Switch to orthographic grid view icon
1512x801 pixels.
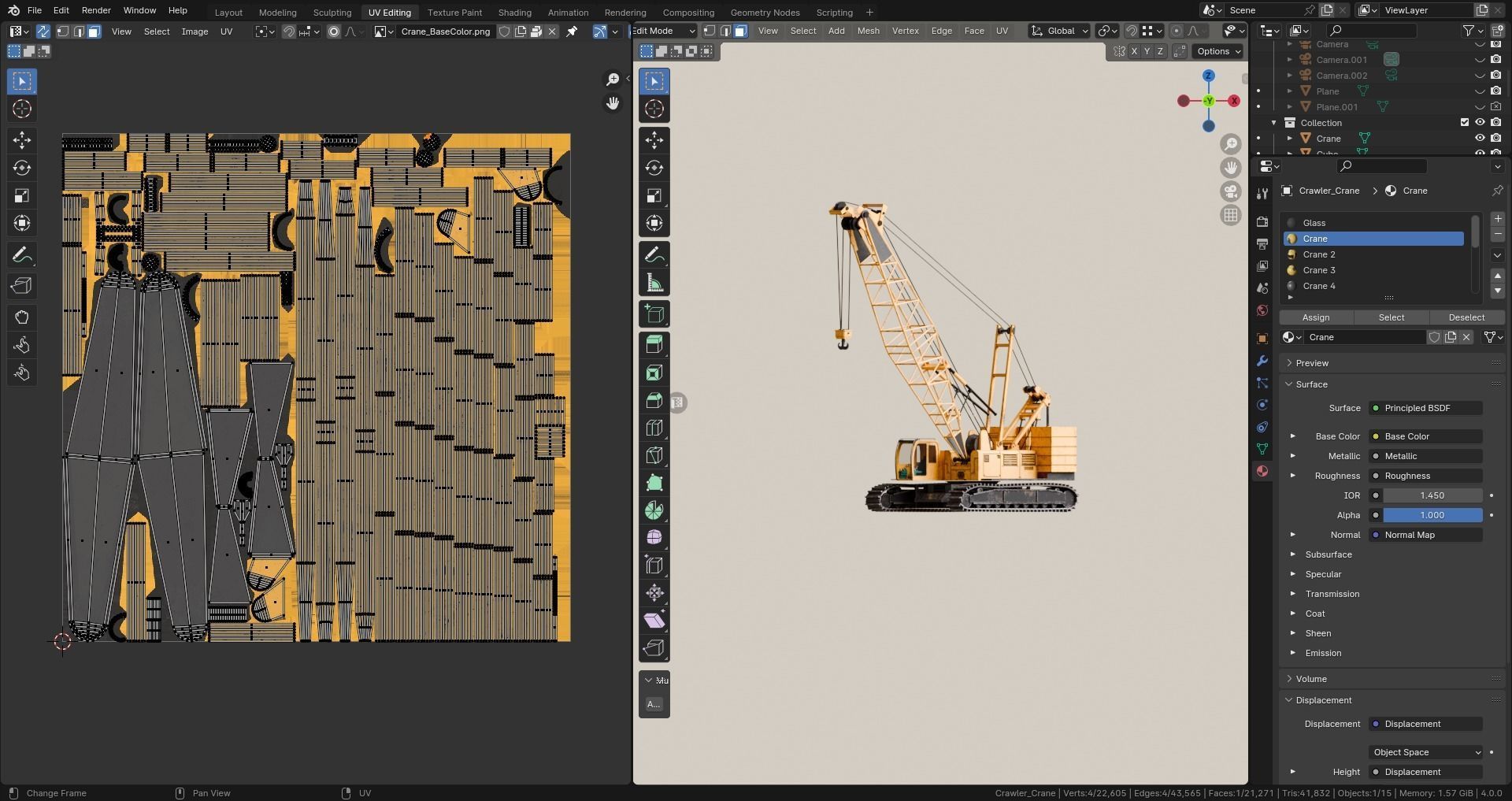pos(1231,215)
